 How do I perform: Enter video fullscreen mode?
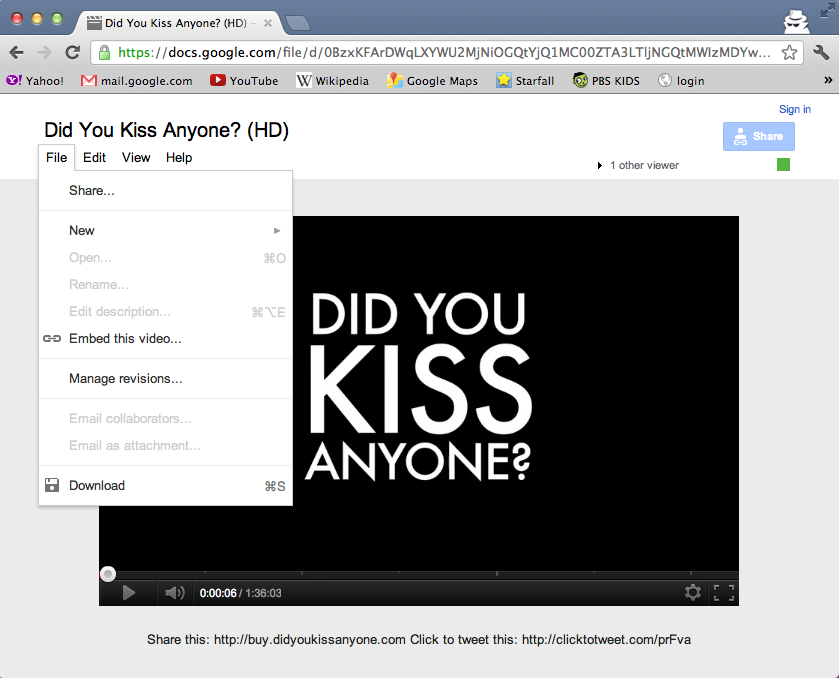pos(724,592)
